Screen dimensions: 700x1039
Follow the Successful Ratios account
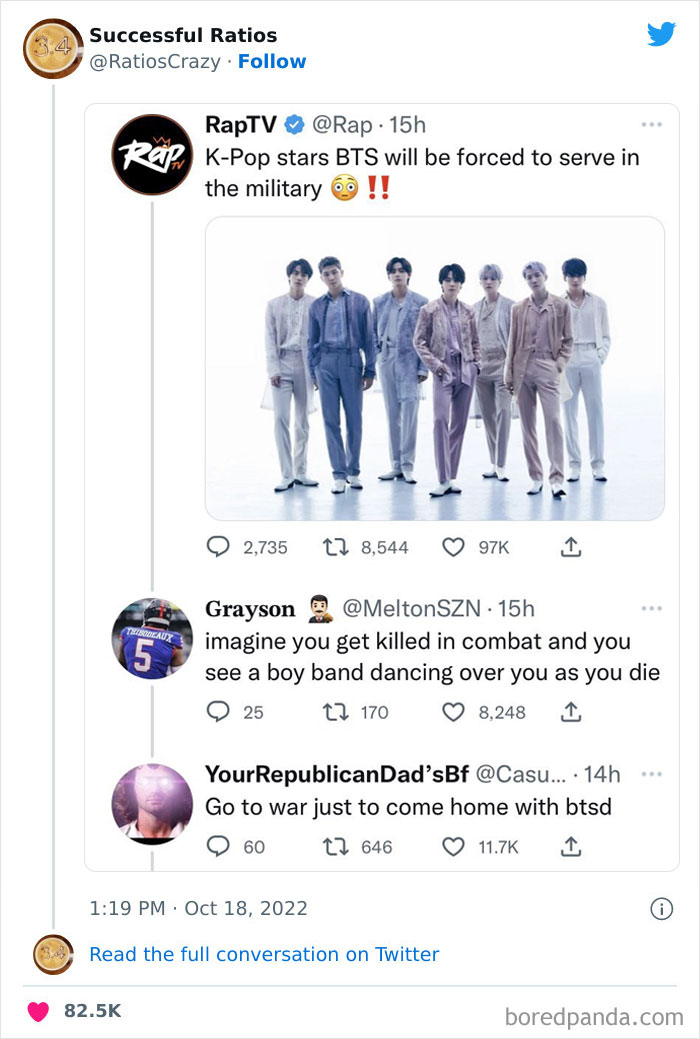click(273, 61)
